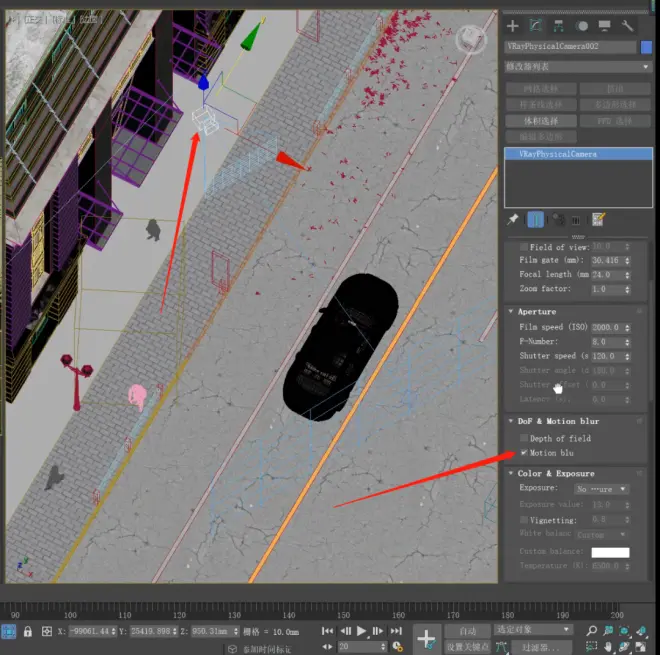Toggle the Selection Lock padlock icon
Viewport: 660px width, 655px height.
coord(28,631)
